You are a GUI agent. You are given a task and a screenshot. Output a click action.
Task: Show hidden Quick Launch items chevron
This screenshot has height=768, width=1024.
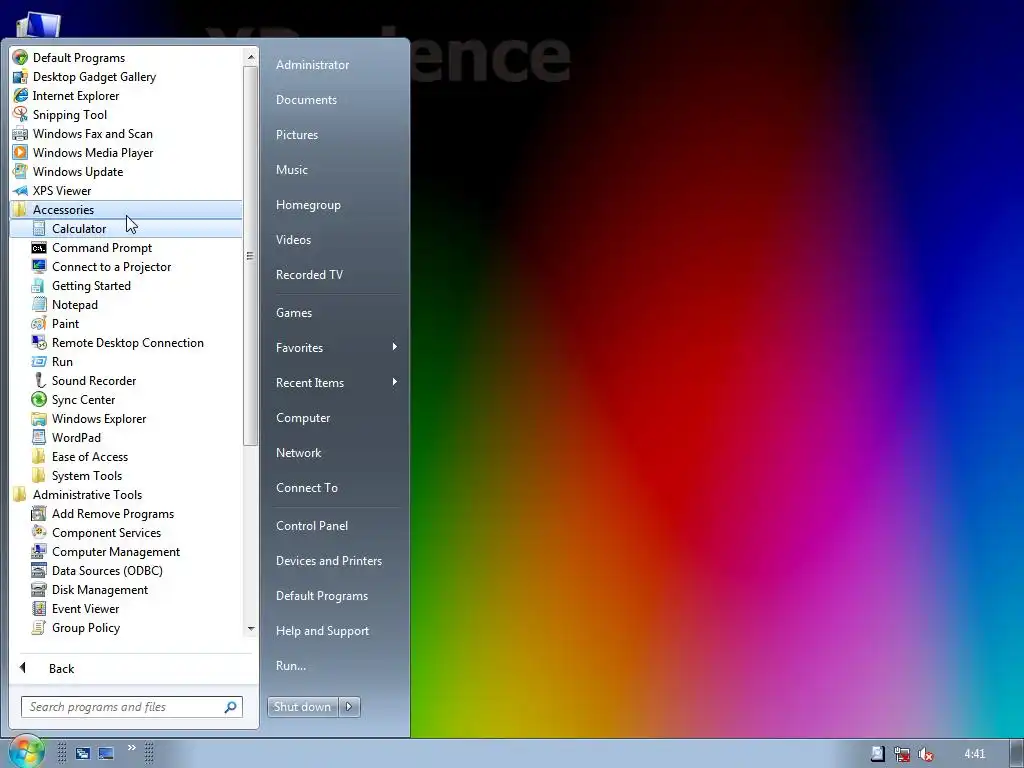tap(131, 748)
